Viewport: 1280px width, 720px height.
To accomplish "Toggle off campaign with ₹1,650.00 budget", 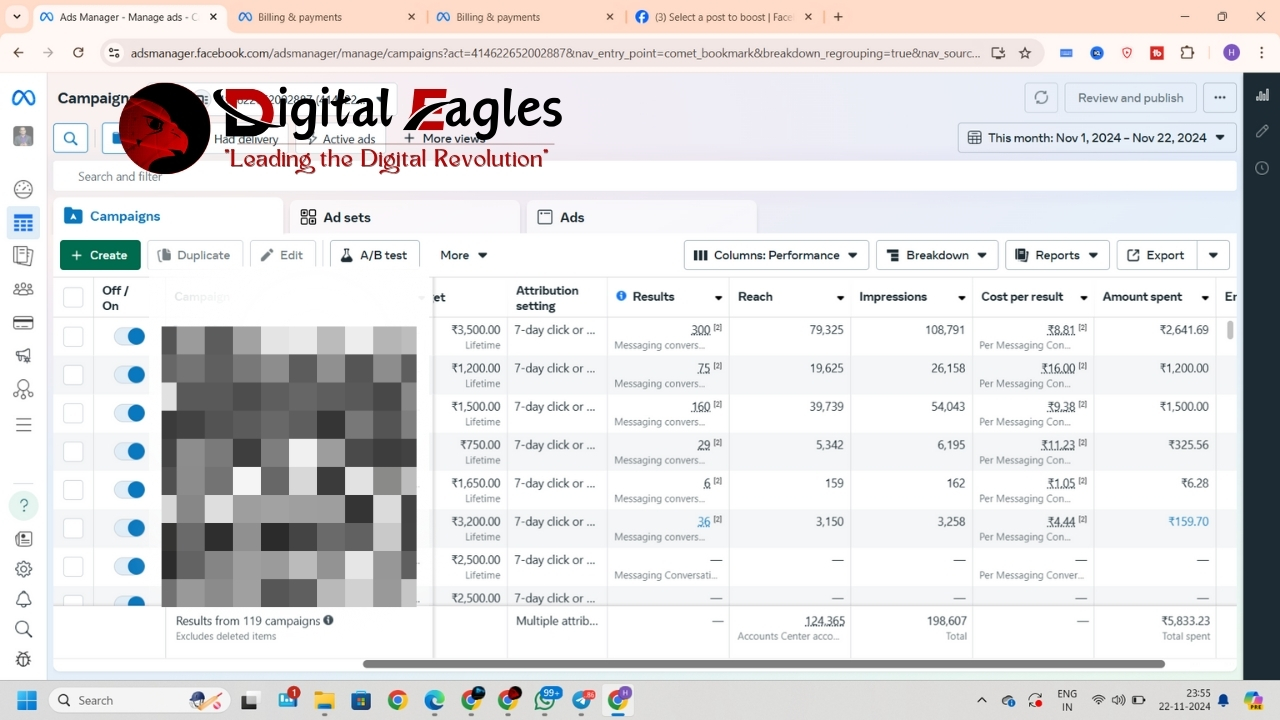I will 129,490.
